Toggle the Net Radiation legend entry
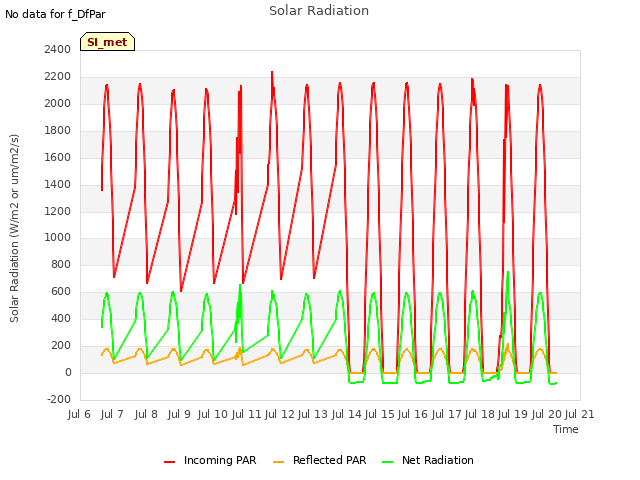The height and width of the screenshot is (480, 640). coord(428,460)
